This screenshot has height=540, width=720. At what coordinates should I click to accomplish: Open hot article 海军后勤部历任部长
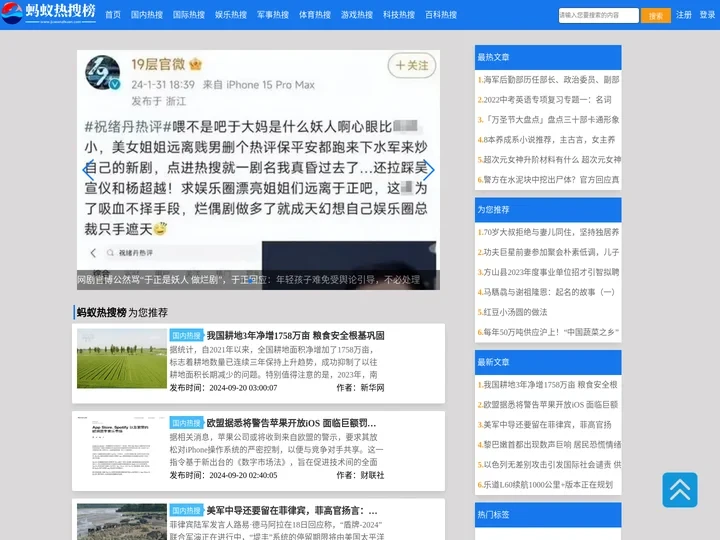[549, 80]
